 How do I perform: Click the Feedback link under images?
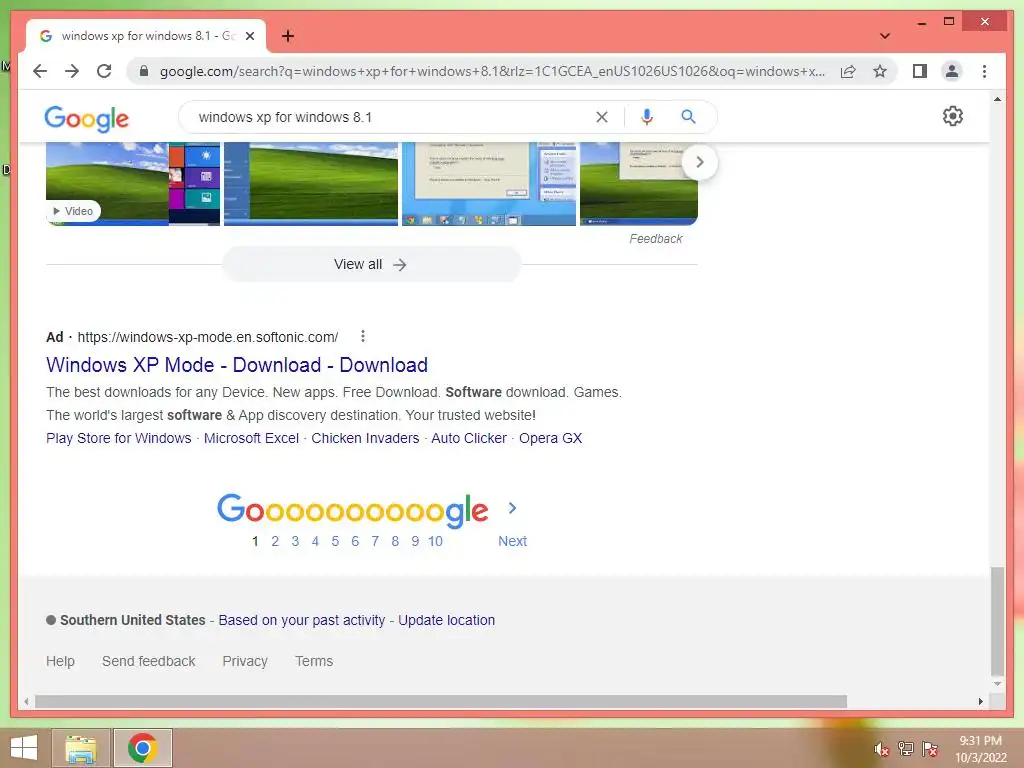coord(656,239)
